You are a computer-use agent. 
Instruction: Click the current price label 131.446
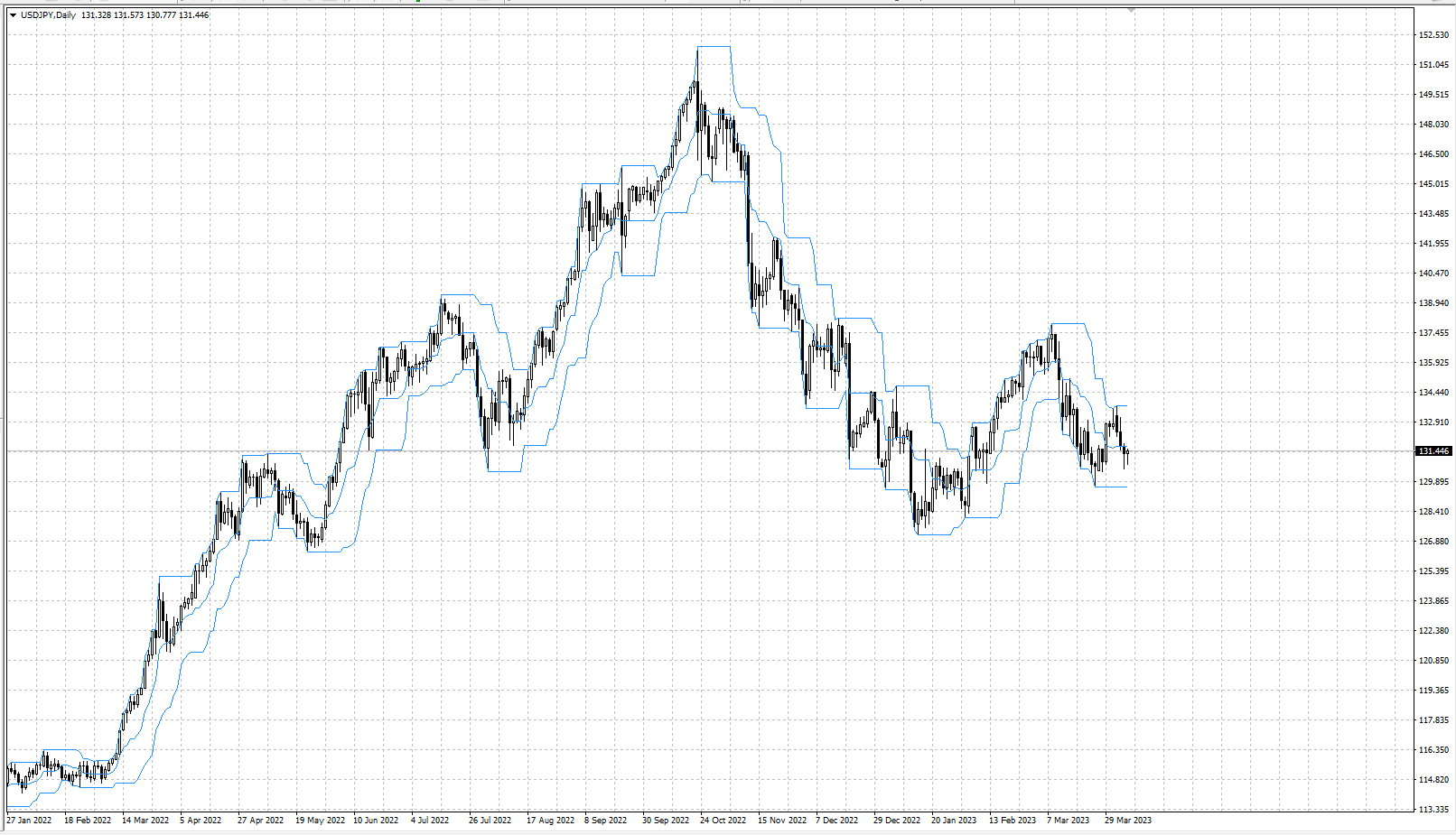[x=1433, y=451]
